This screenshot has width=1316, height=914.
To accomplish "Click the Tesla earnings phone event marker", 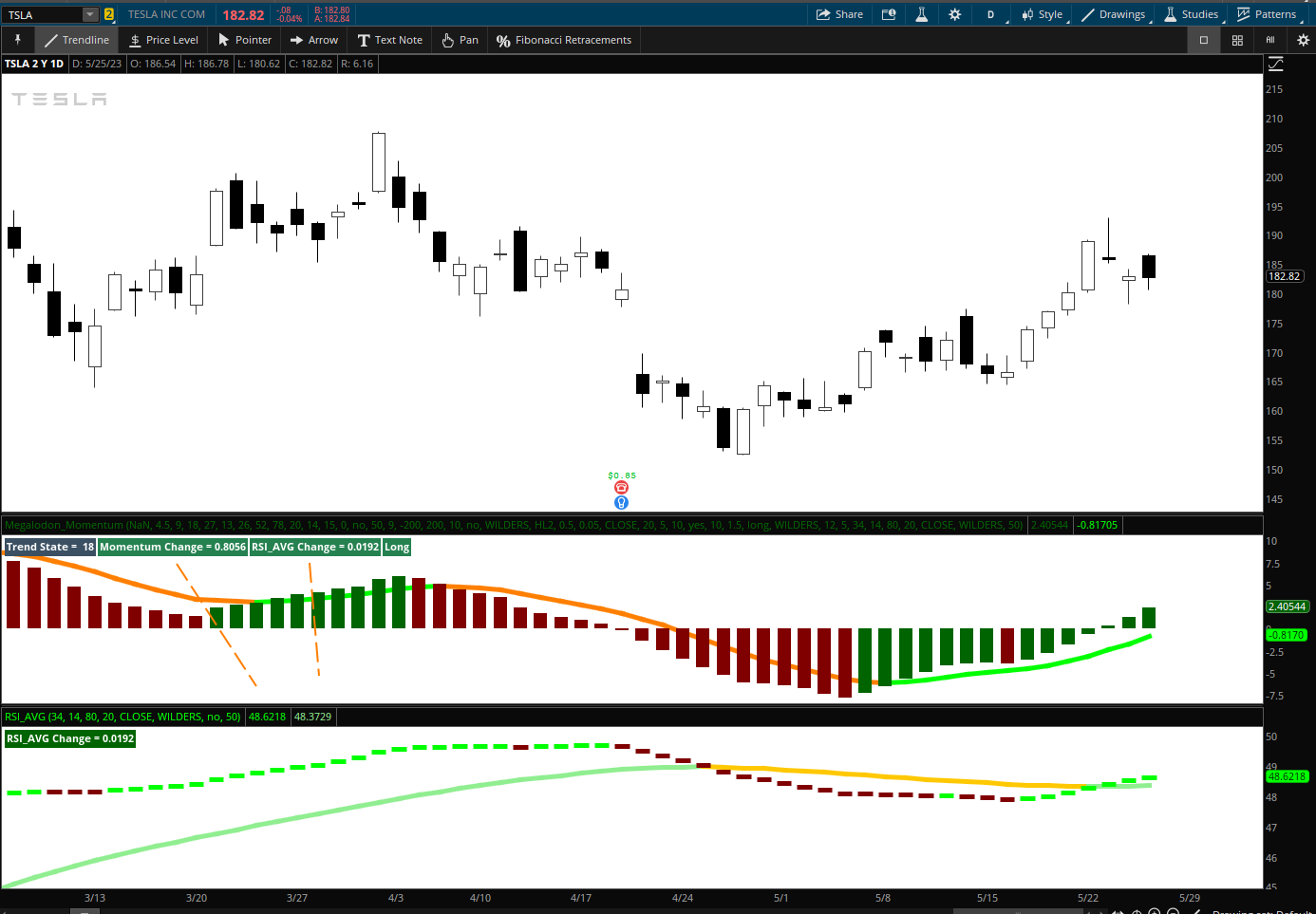I will [x=622, y=488].
